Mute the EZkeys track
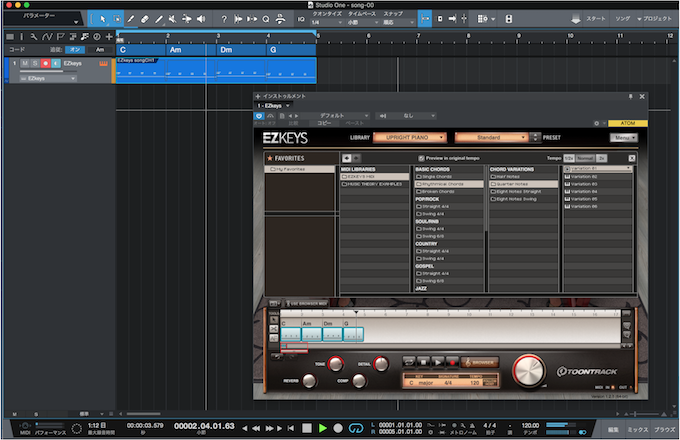The width and height of the screenshot is (680, 440). pyautogui.click(x=25, y=63)
